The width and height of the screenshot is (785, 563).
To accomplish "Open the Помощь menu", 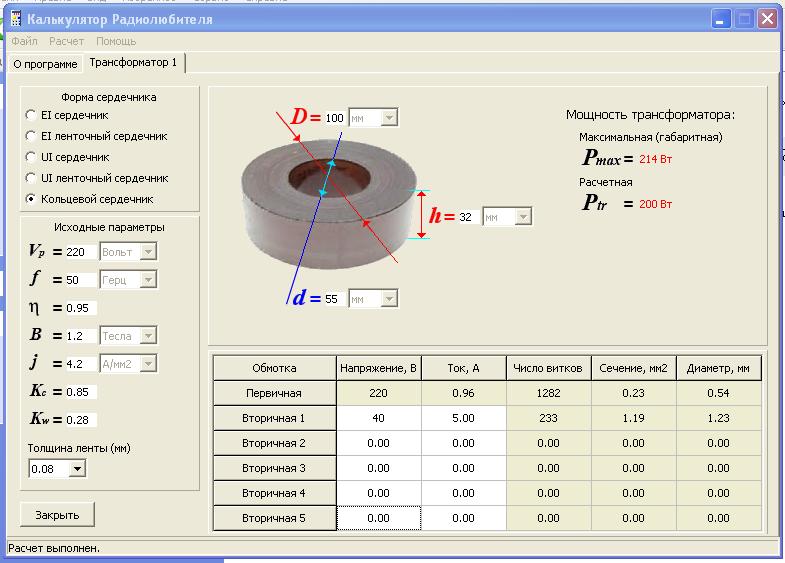I will tap(116, 41).
